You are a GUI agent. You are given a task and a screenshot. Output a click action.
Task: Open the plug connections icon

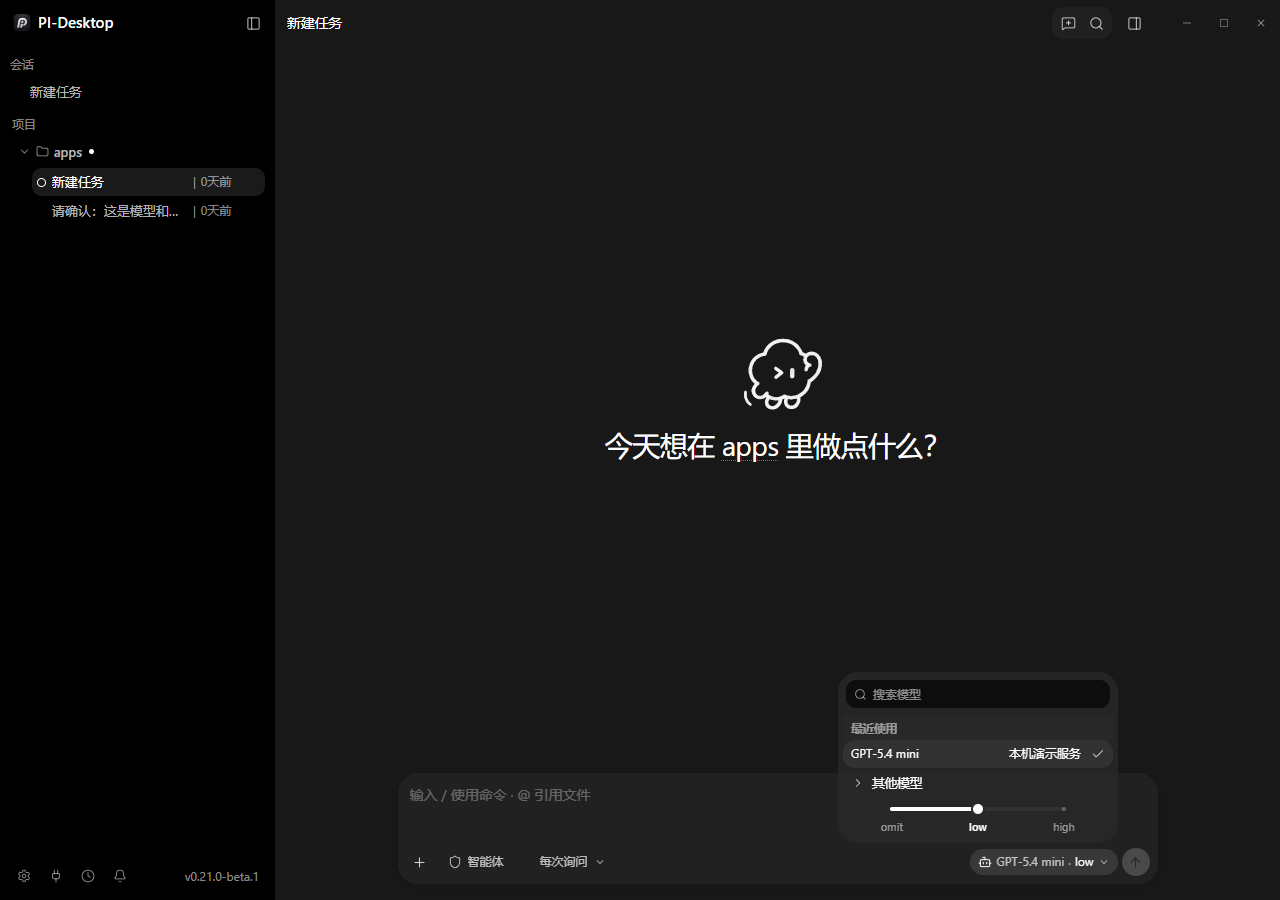pos(56,876)
